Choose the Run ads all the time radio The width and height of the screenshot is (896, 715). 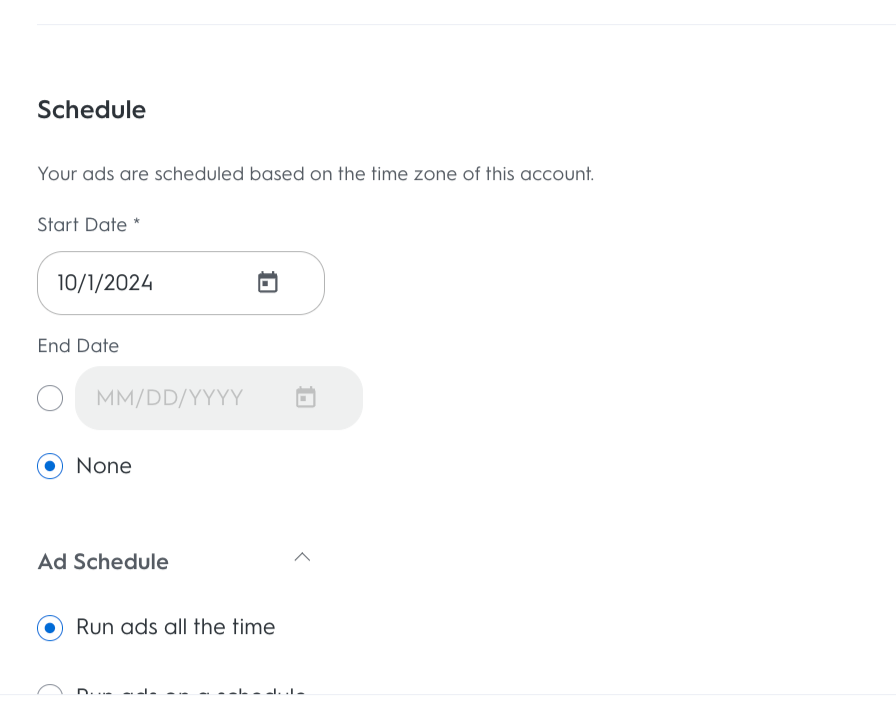(50, 628)
